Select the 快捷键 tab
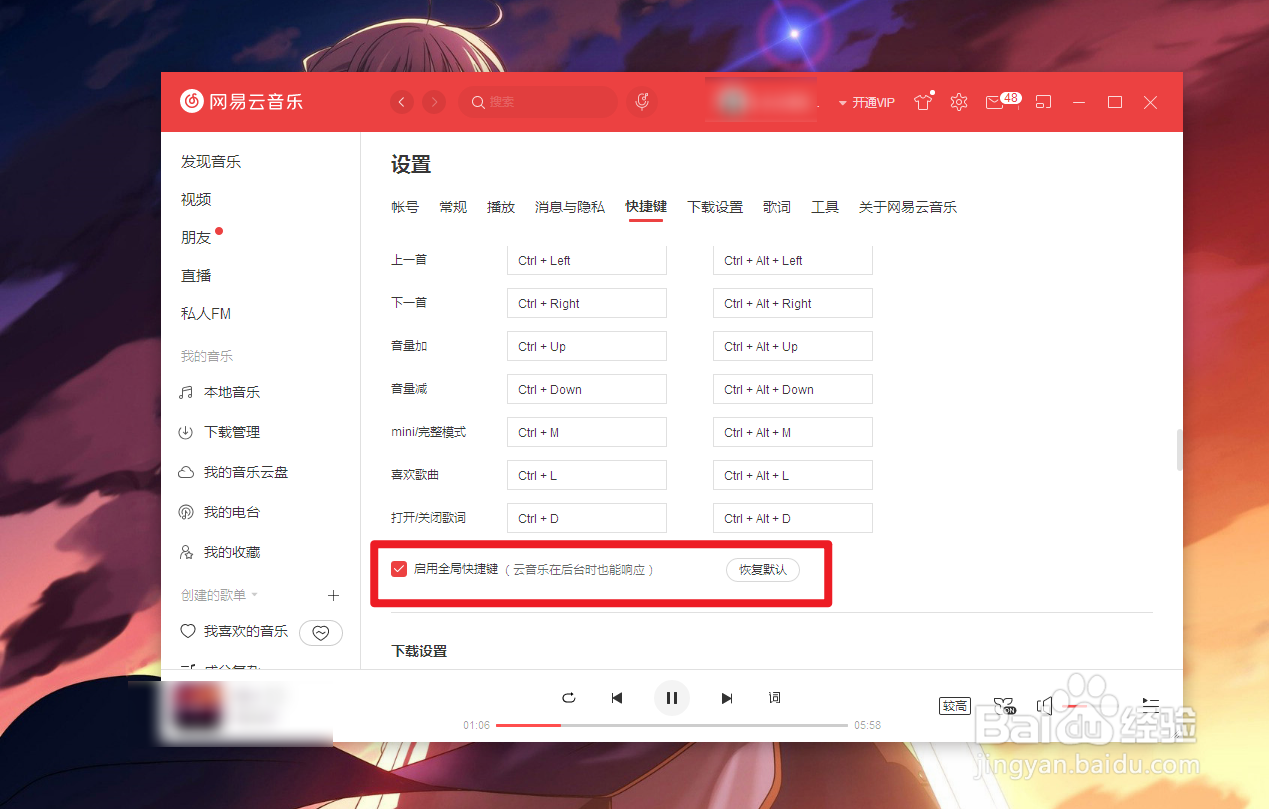Viewport: 1269px width, 809px height. [x=646, y=207]
